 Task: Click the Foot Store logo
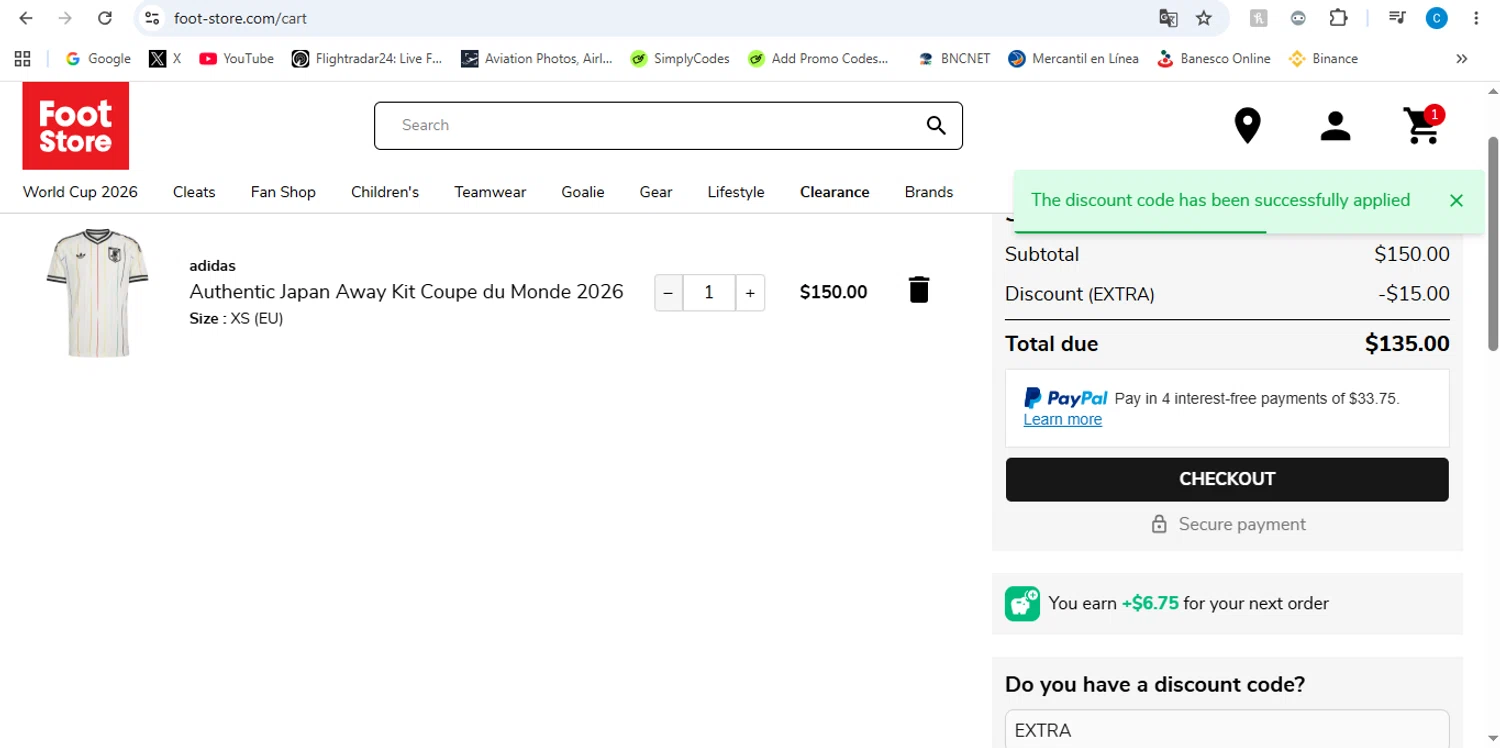[76, 126]
